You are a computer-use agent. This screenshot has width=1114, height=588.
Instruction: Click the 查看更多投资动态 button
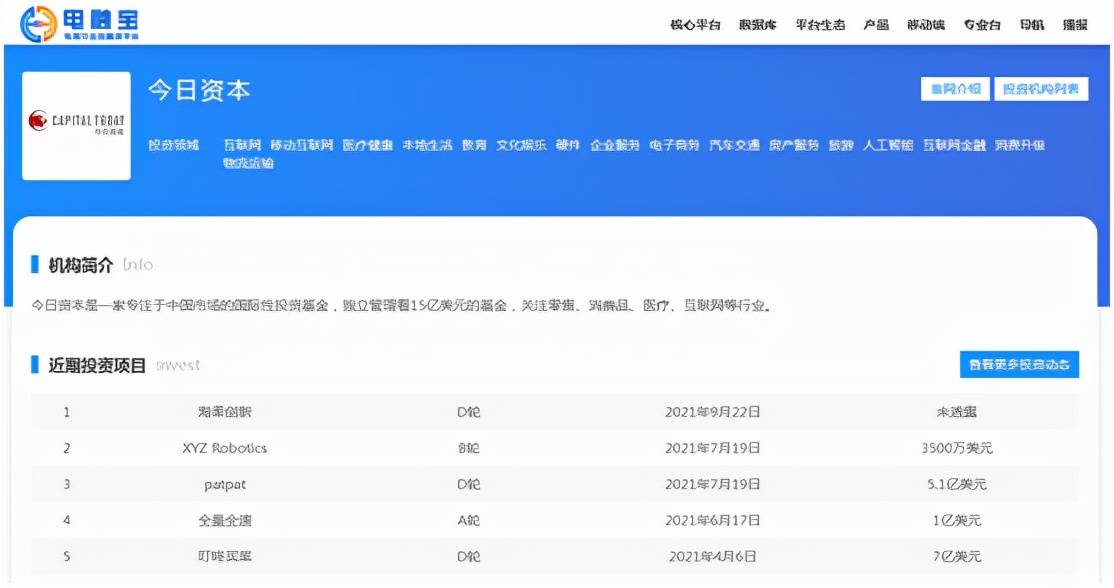point(1019,364)
